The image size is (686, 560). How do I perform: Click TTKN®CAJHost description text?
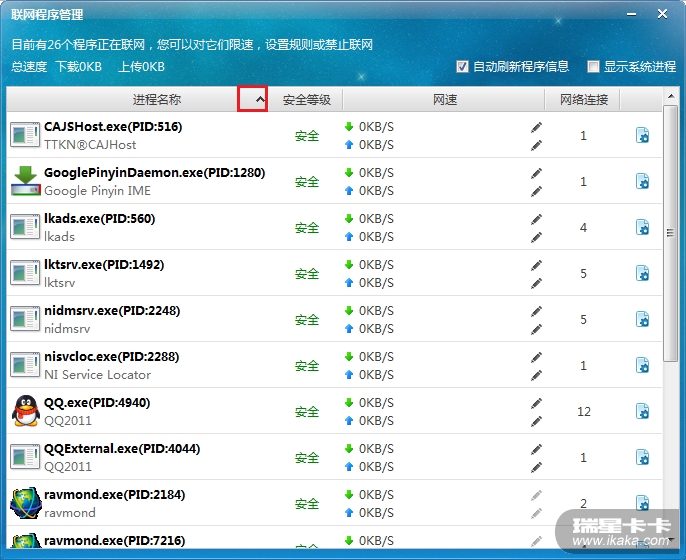[90, 145]
